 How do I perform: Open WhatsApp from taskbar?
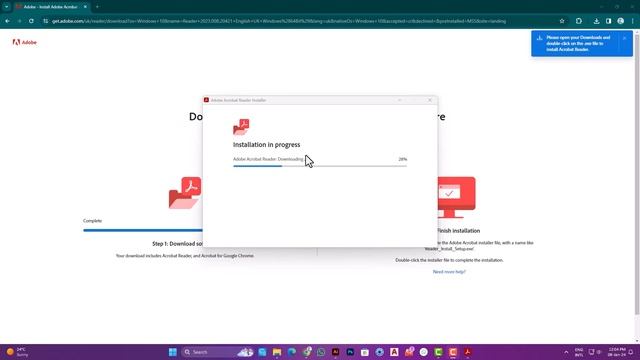point(321,352)
